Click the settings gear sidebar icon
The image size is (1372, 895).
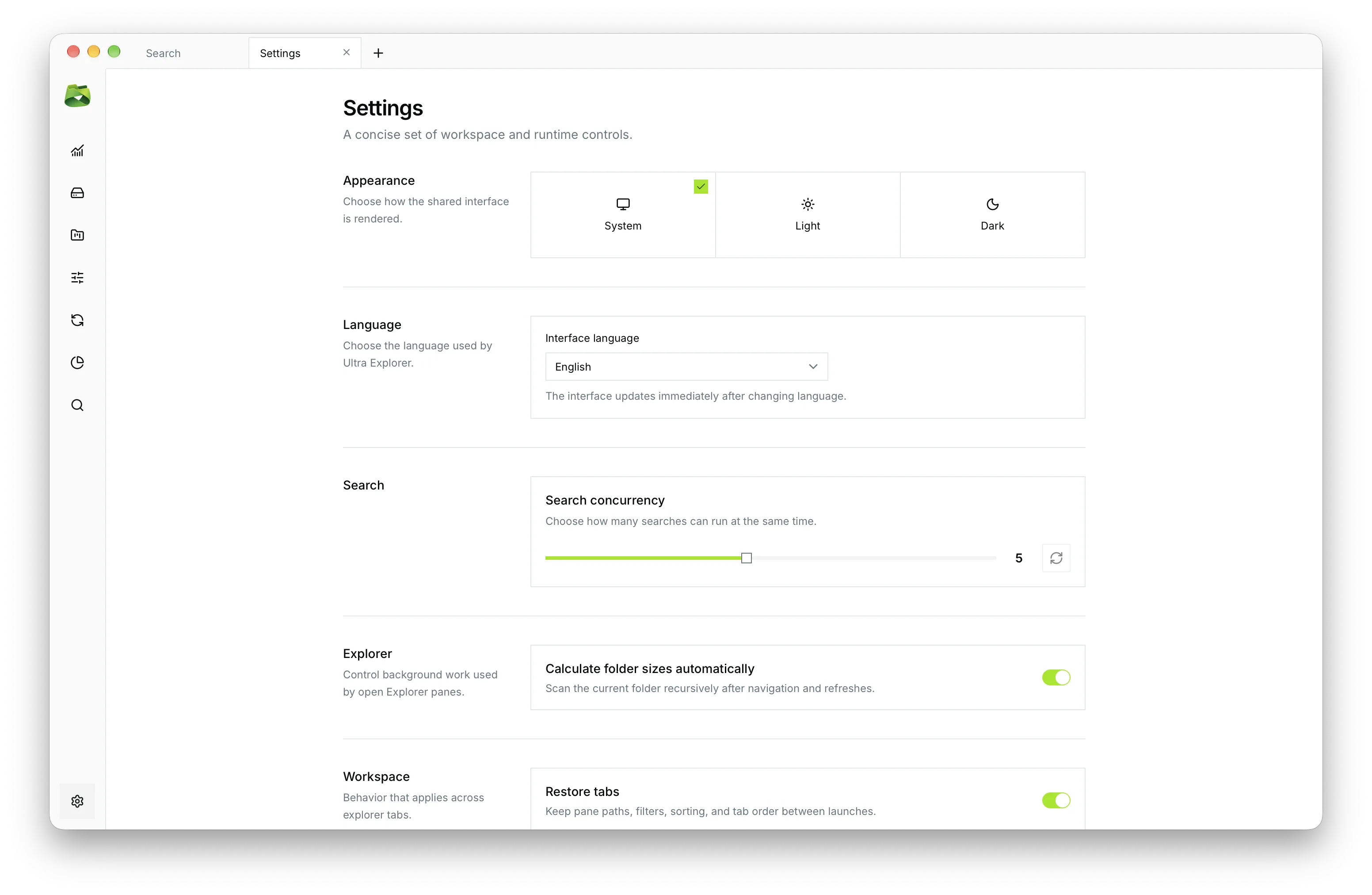click(x=77, y=801)
